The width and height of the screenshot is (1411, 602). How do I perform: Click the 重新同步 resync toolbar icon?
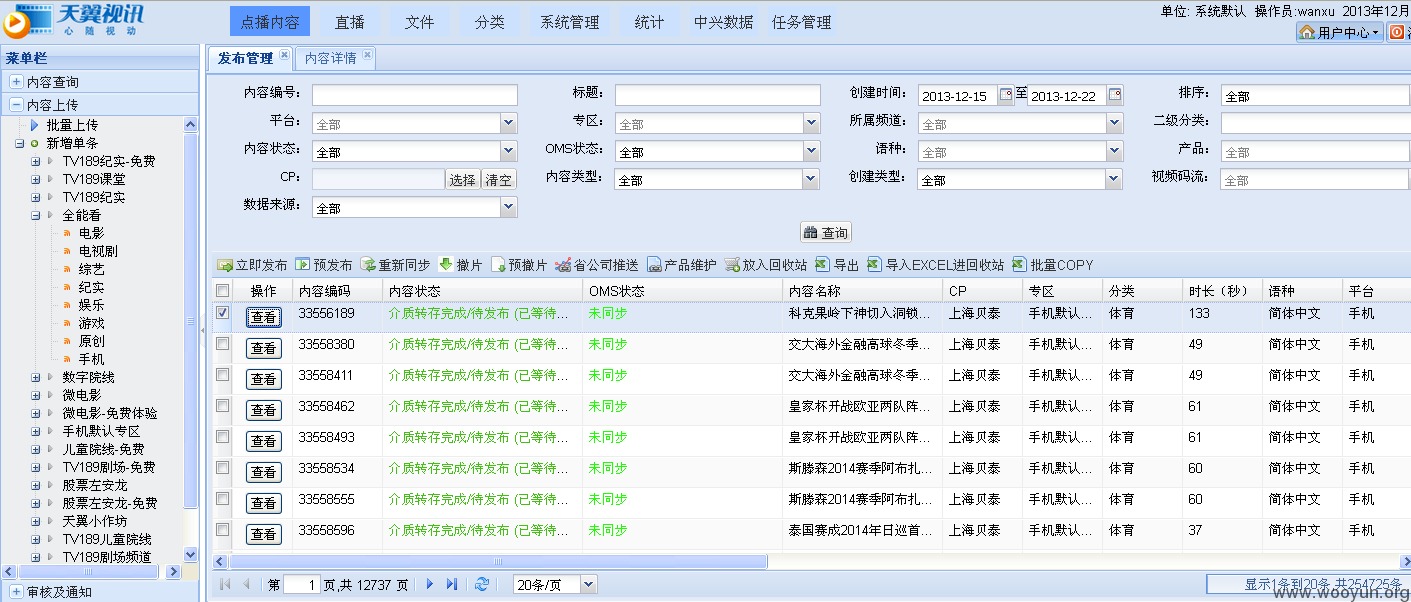pyautogui.click(x=368, y=265)
